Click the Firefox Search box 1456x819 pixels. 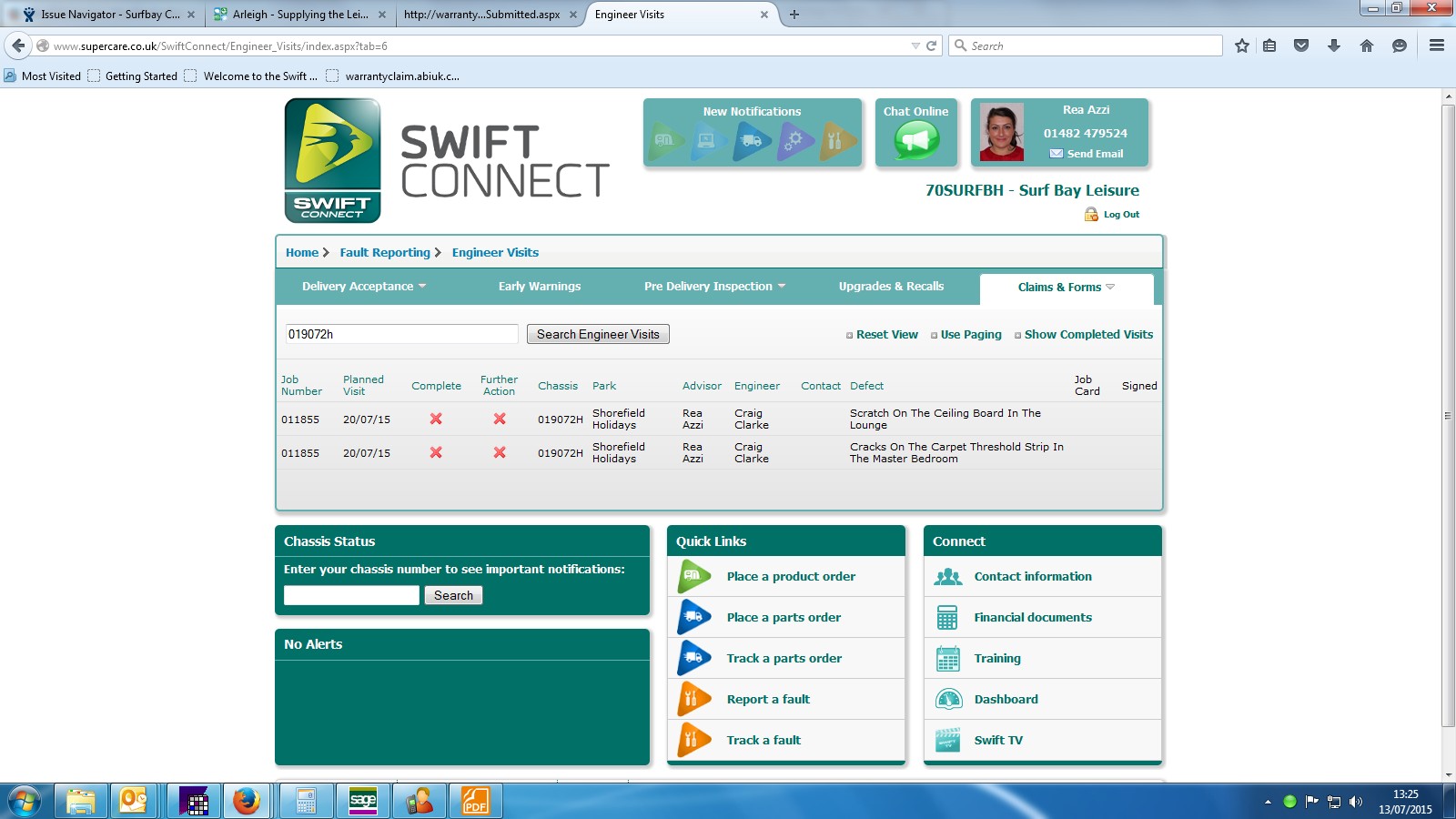(1086, 45)
